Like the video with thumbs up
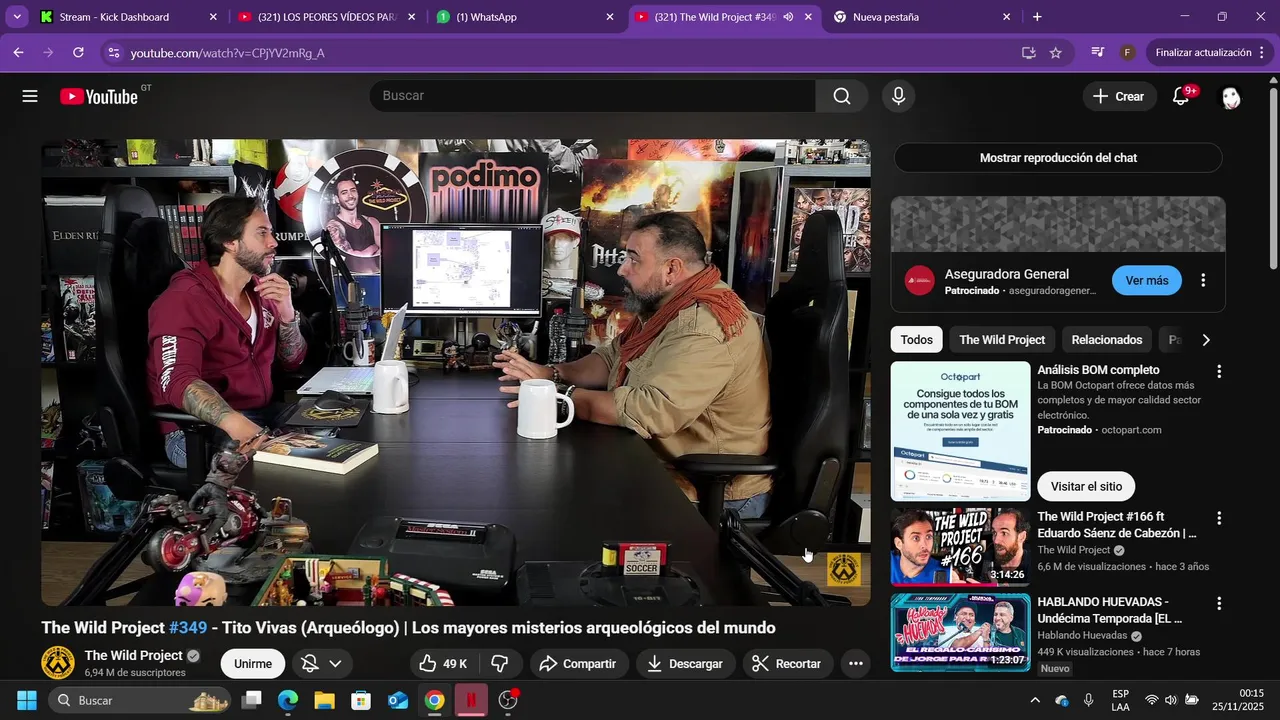This screenshot has width=1280, height=720. click(443, 664)
